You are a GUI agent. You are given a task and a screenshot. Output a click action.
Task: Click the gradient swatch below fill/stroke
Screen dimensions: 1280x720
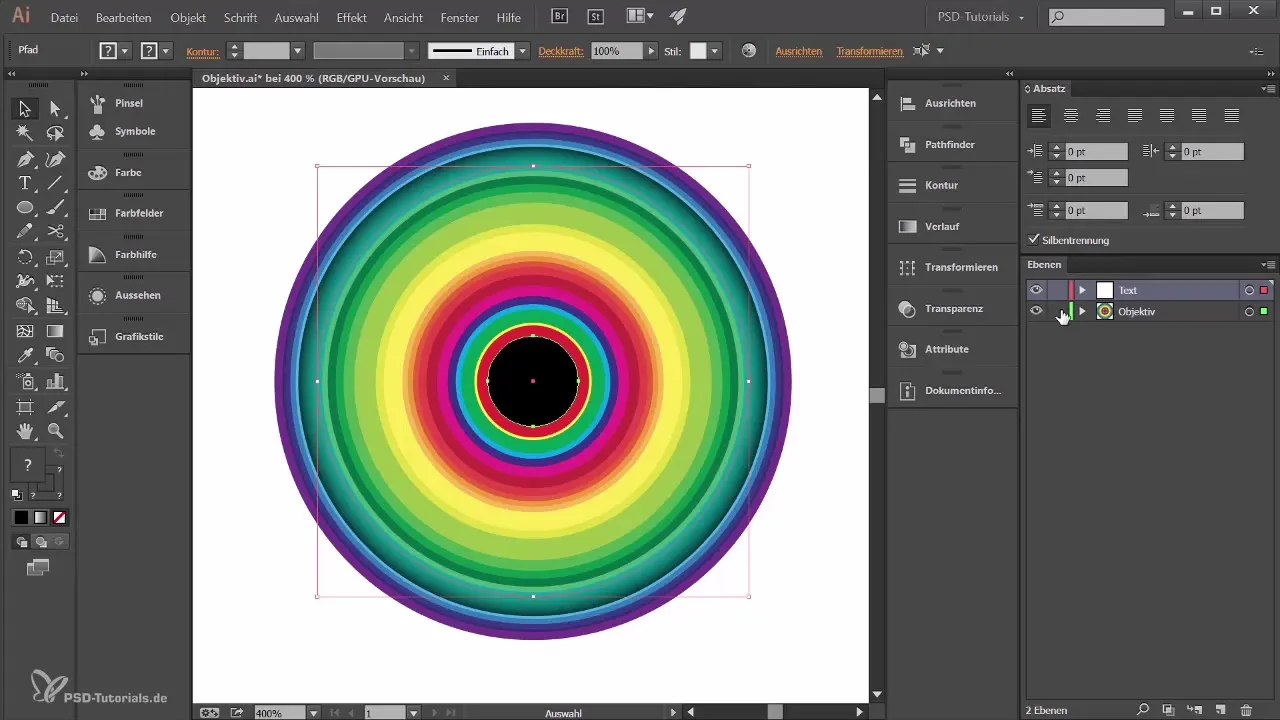point(41,517)
